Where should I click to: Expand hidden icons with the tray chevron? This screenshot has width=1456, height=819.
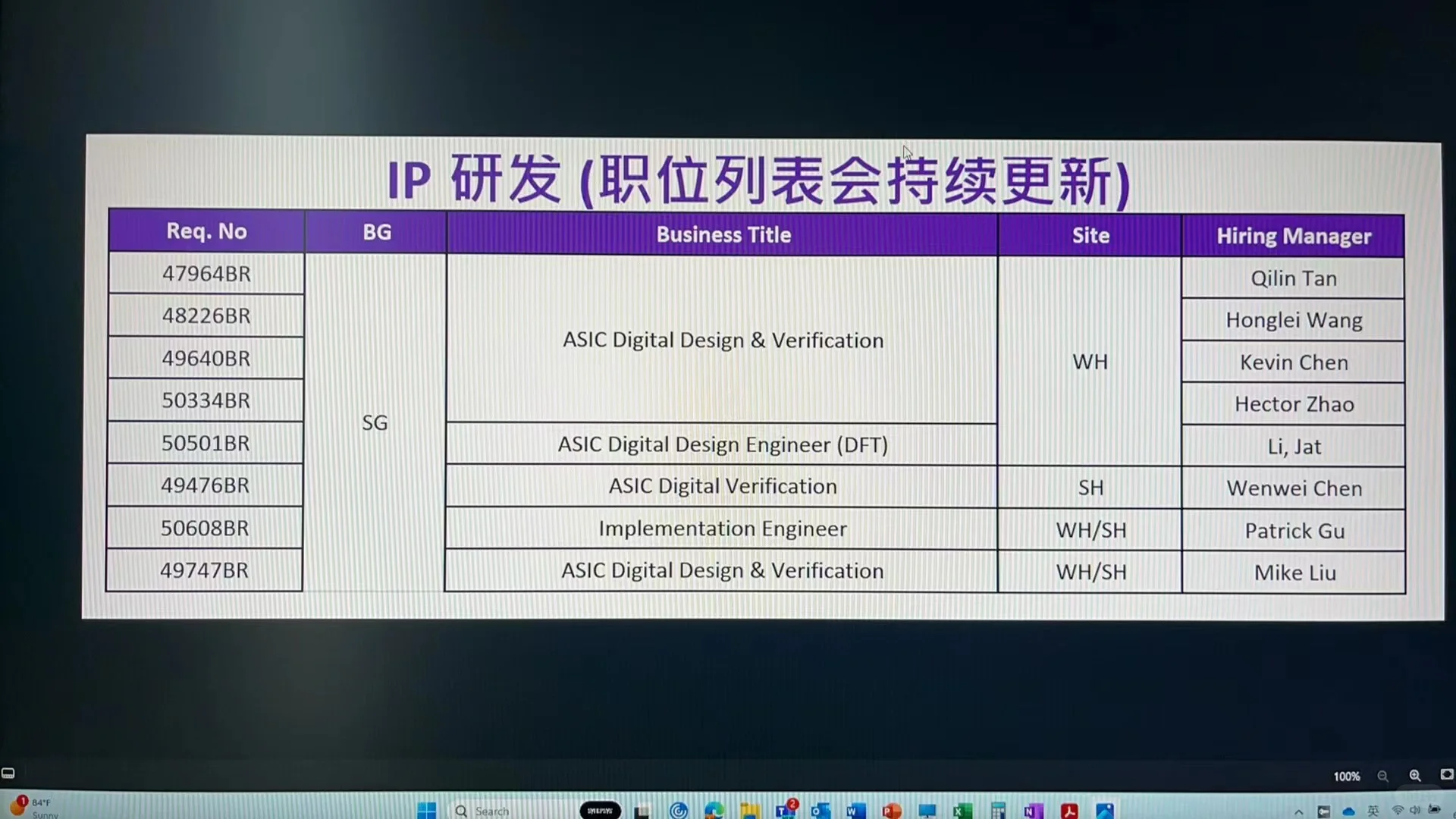(x=1299, y=812)
